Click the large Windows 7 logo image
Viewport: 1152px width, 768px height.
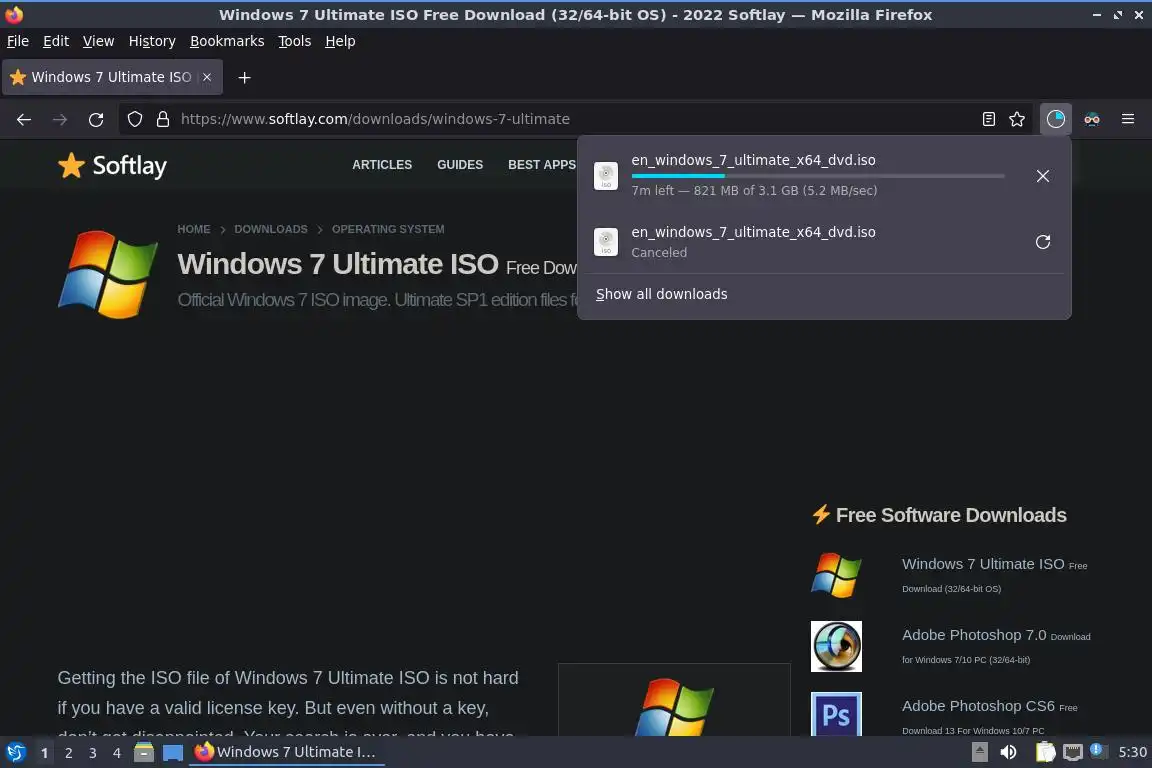tap(108, 274)
